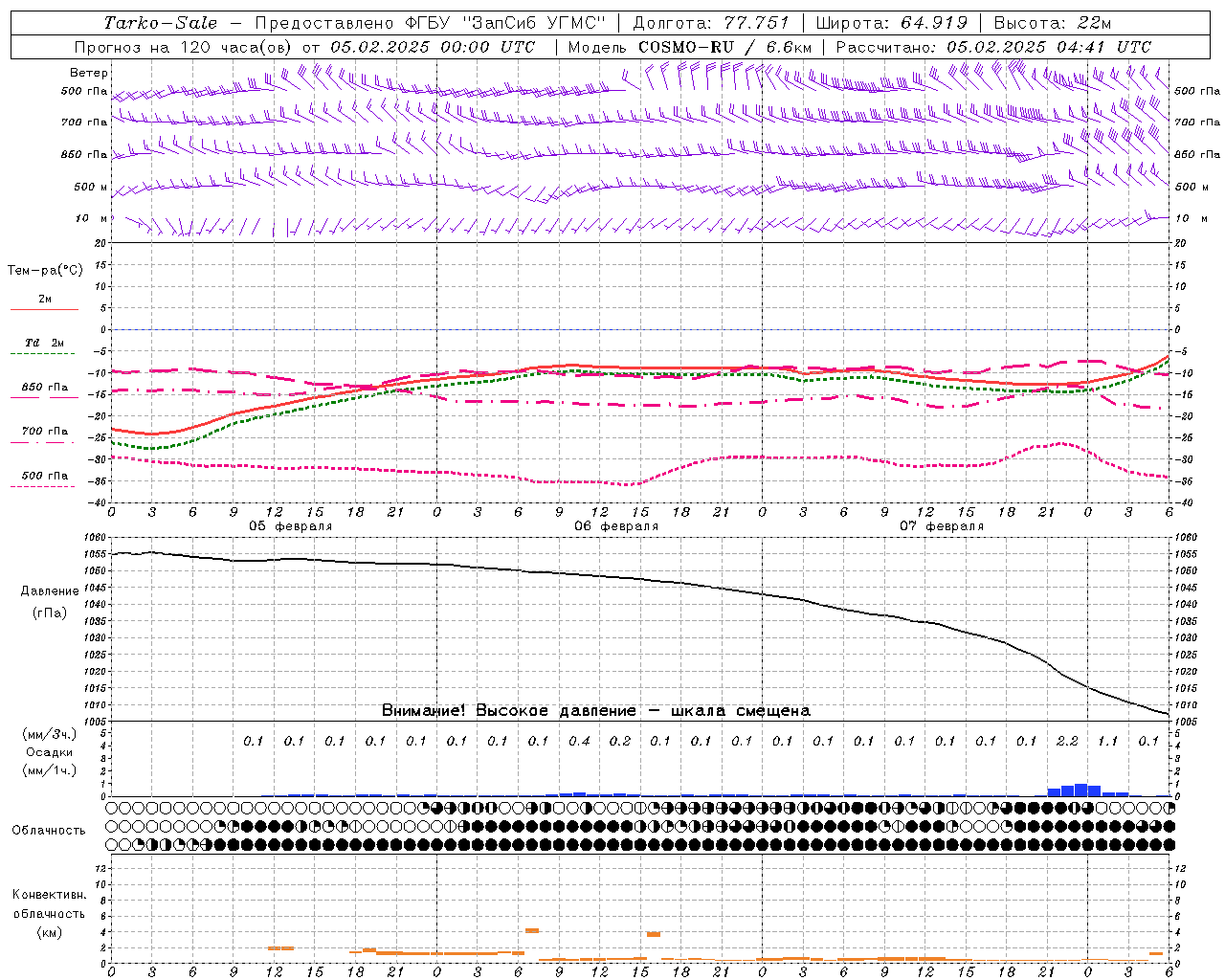Select the Облачность cloud cover label
The height and width of the screenshot is (980, 1225).
[49, 831]
